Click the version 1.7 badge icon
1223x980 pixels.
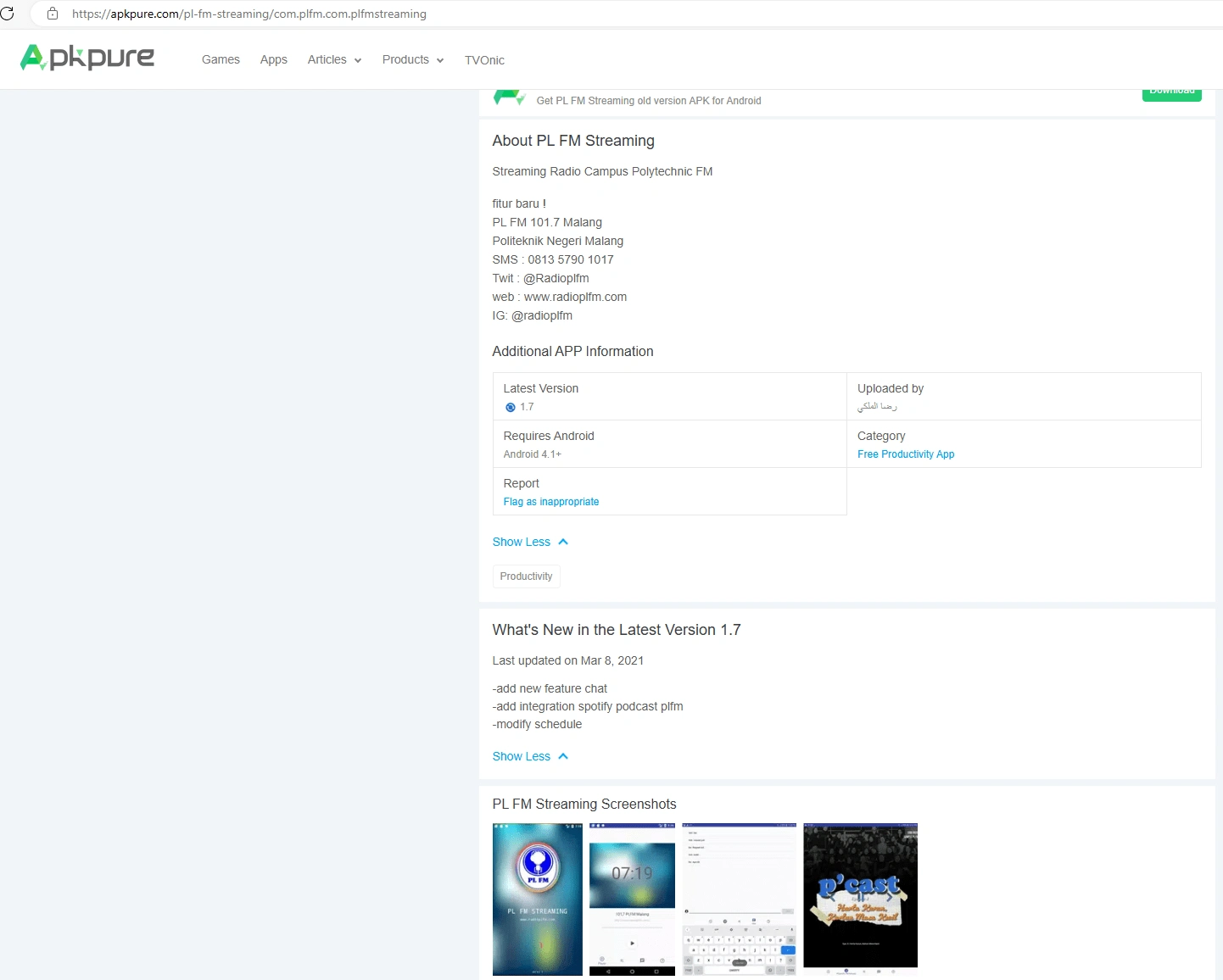pyautogui.click(x=511, y=408)
